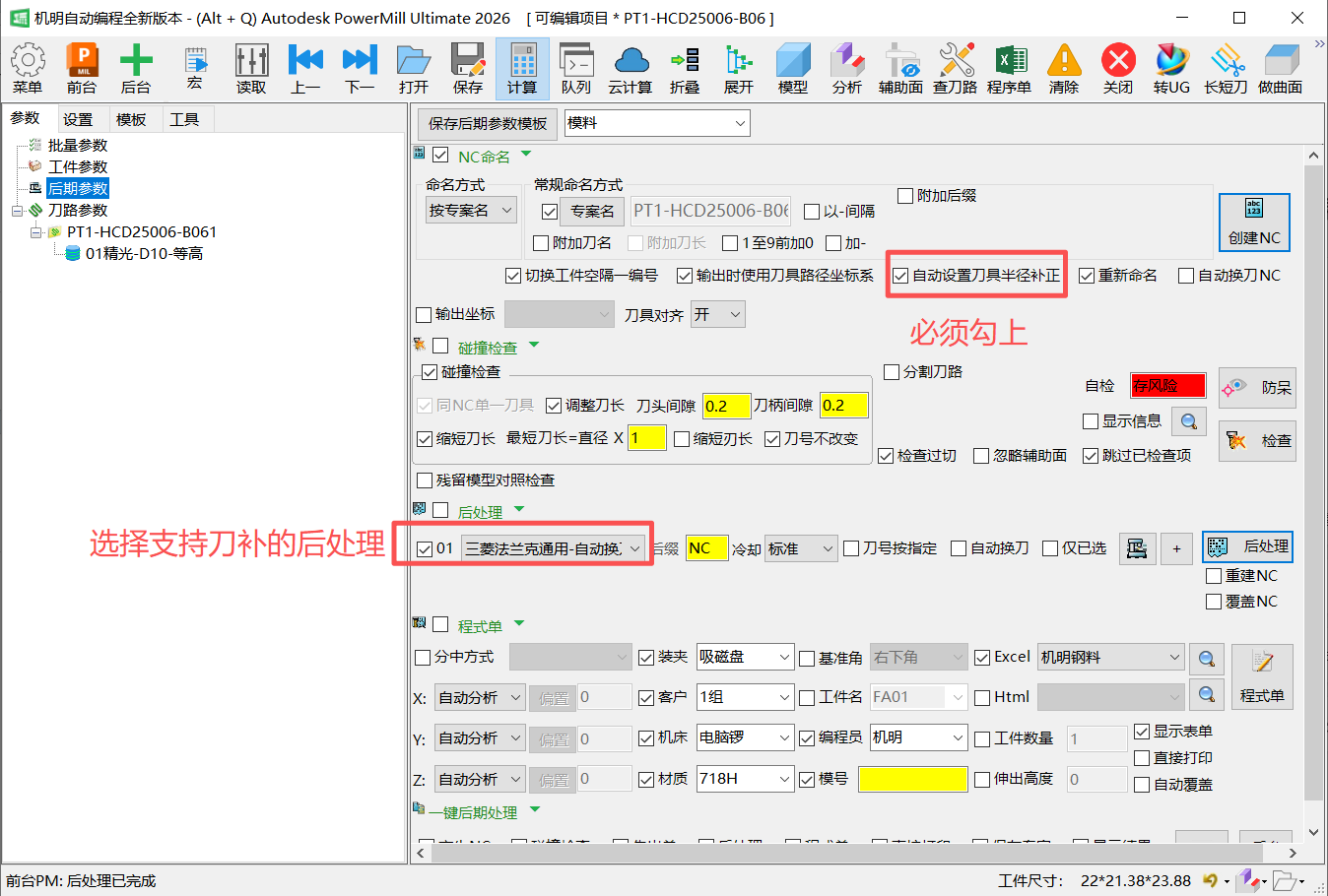Click the 程式单 button

pos(1262,677)
